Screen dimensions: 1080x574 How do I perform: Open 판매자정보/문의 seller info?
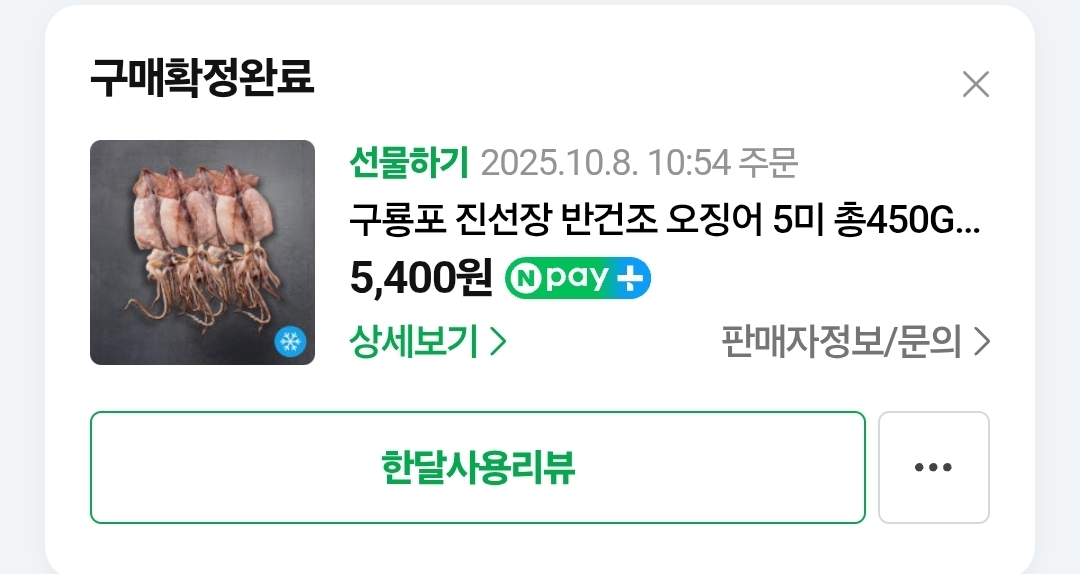coord(855,341)
